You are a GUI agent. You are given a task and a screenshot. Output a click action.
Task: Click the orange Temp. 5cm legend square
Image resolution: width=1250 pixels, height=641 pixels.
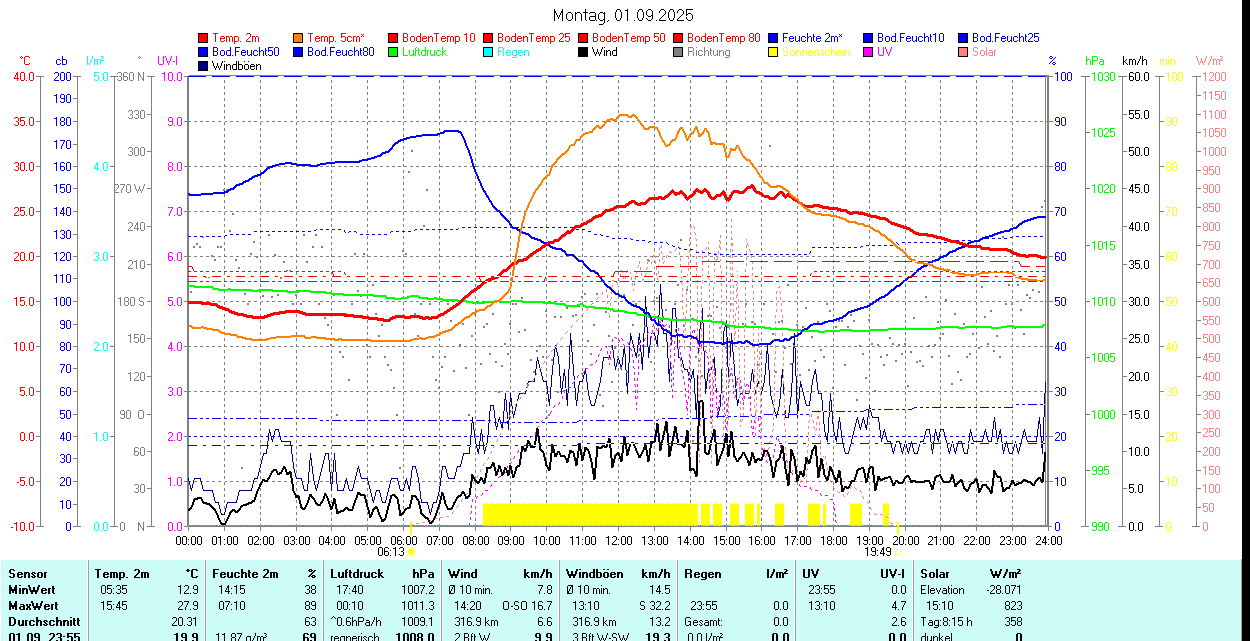click(x=299, y=38)
